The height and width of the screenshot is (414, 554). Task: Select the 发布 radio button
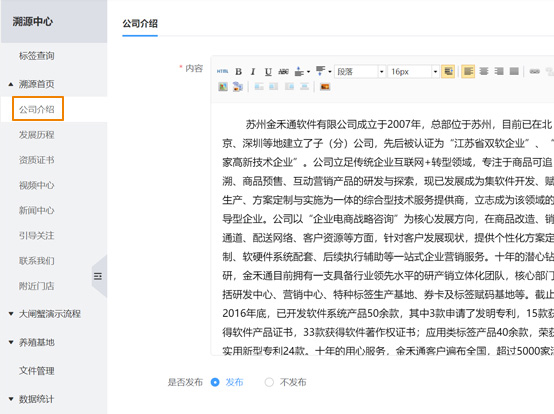[x=215, y=382]
